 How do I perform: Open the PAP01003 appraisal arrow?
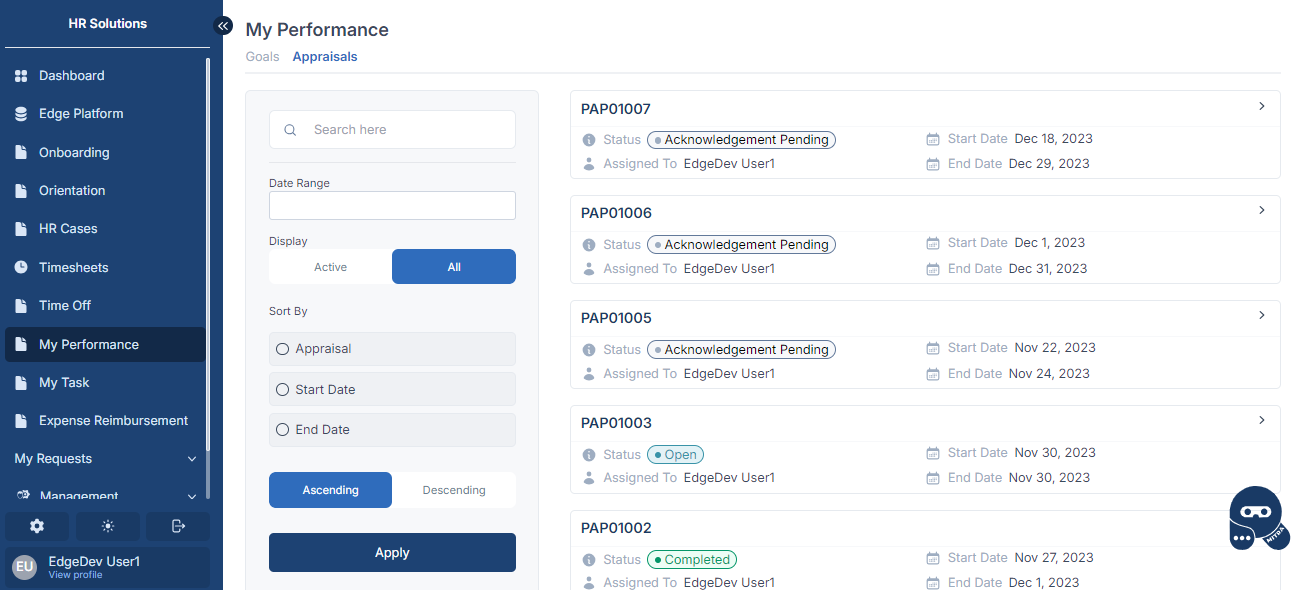click(1262, 420)
